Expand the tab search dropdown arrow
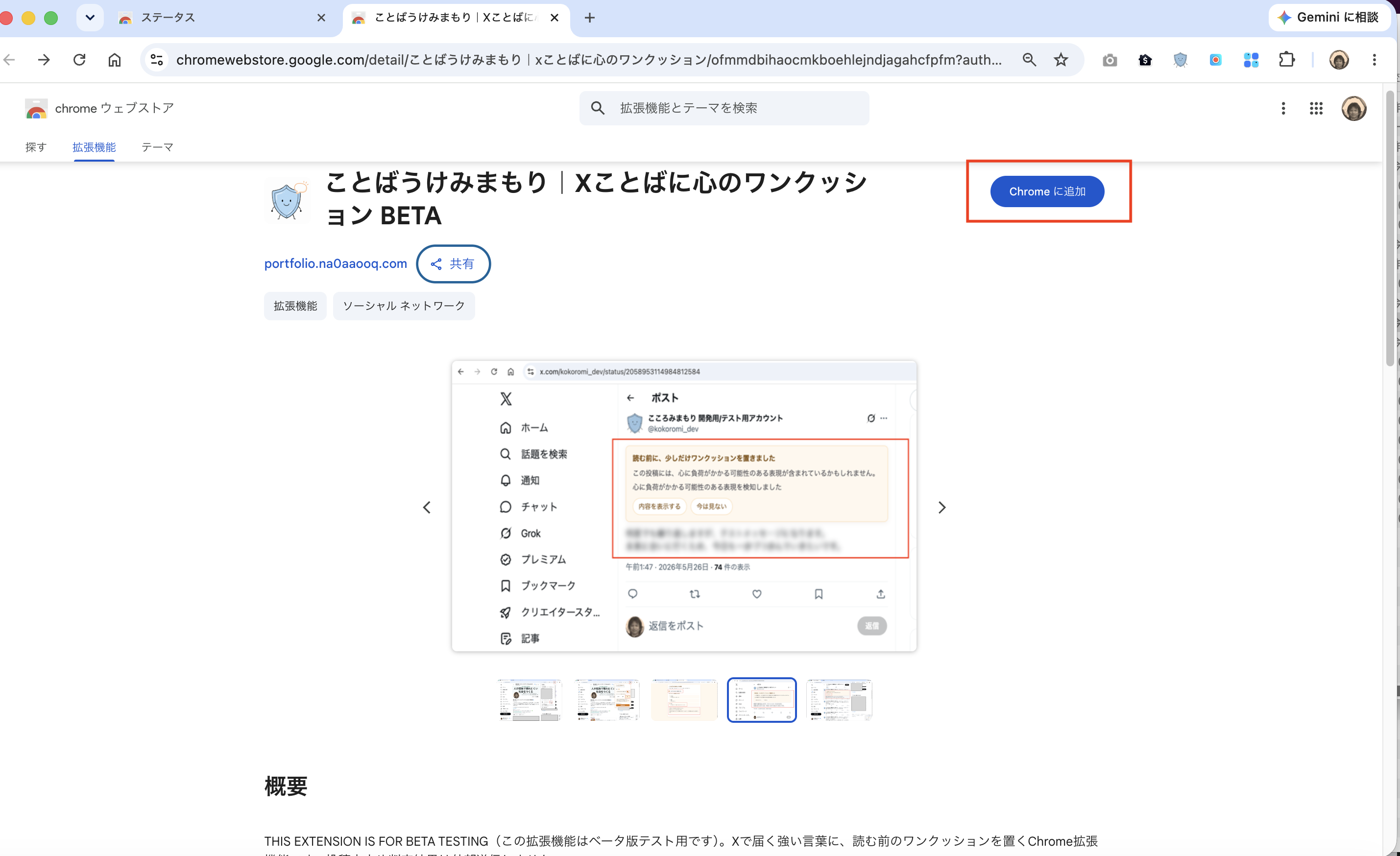 pos(90,18)
